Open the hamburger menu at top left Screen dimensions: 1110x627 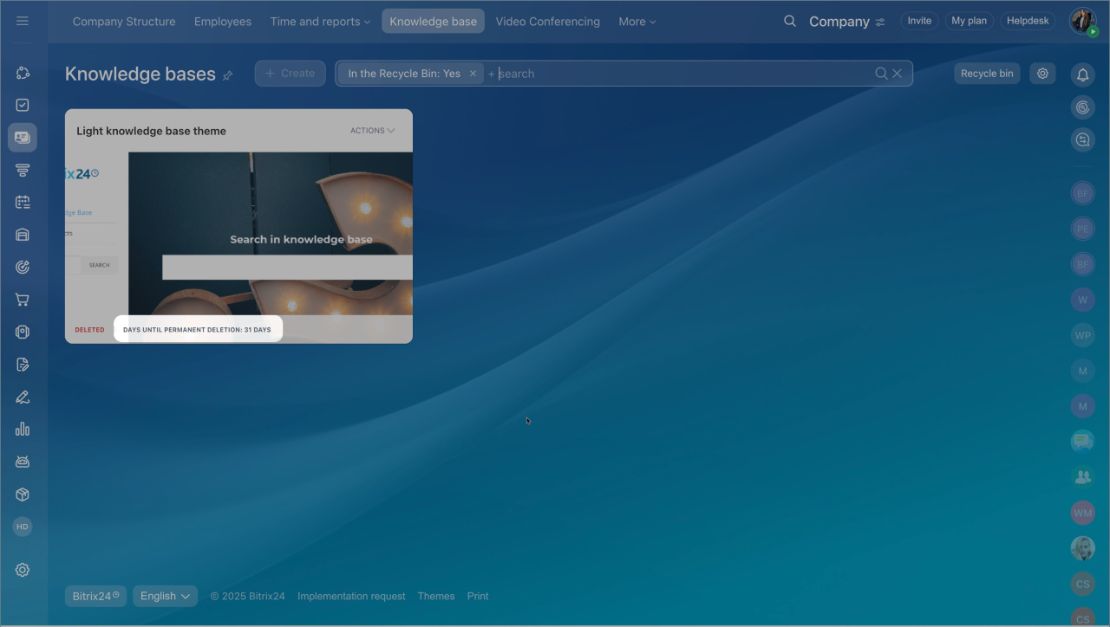[x=22, y=21]
